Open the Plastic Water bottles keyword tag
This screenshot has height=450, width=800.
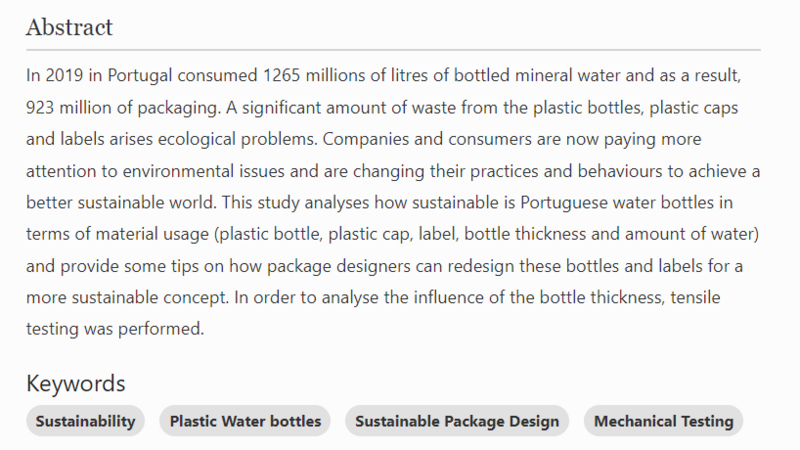(245, 421)
